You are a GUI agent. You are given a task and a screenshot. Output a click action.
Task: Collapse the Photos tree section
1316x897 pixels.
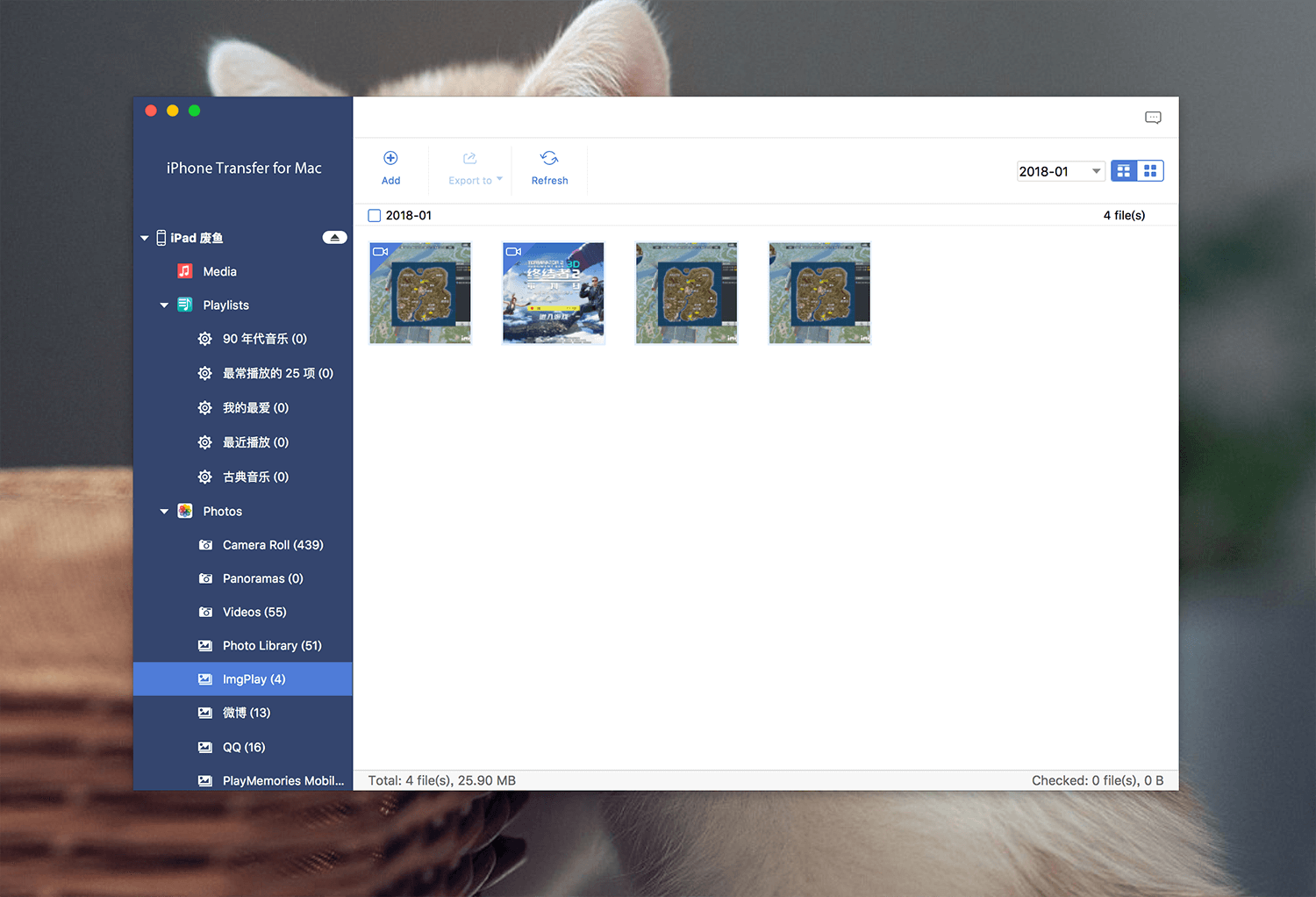pyautogui.click(x=164, y=512)
